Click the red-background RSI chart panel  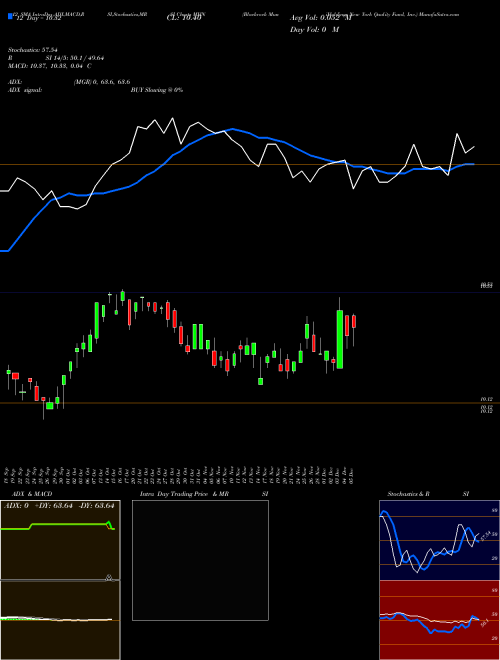click(x=439, y=620)
